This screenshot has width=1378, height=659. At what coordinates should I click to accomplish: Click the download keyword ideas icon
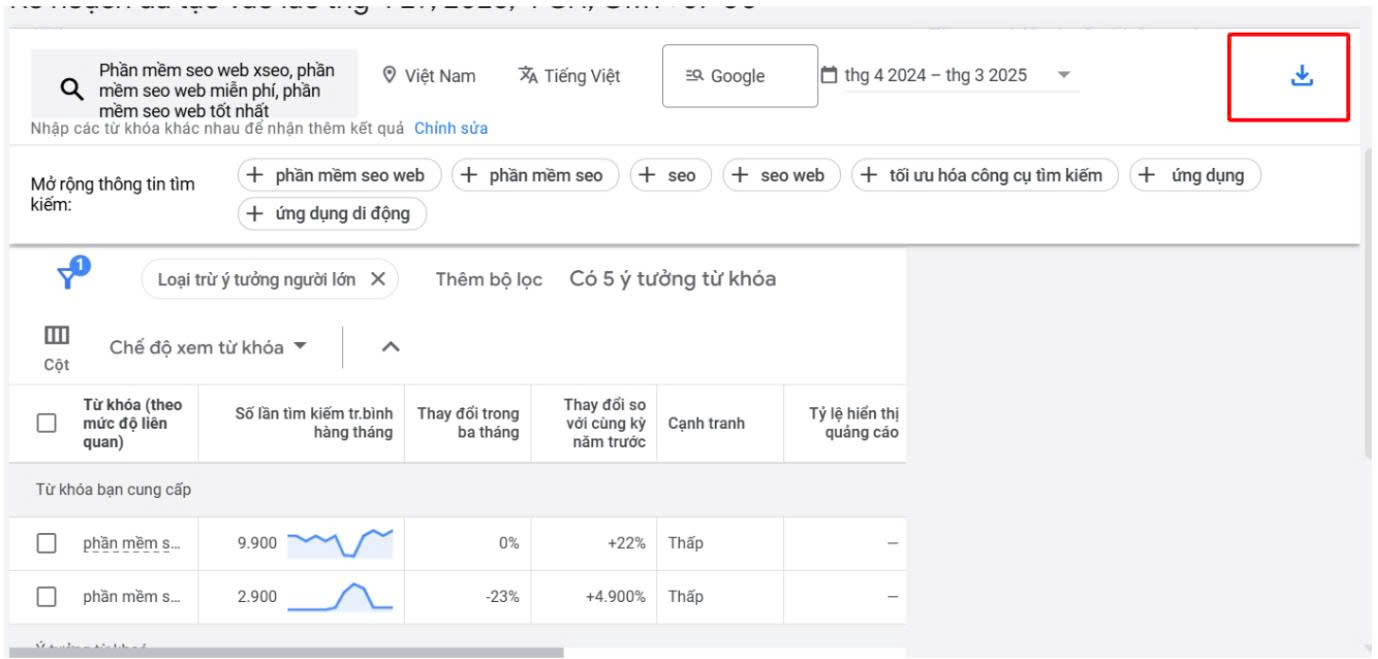[x=1301, y=76]
